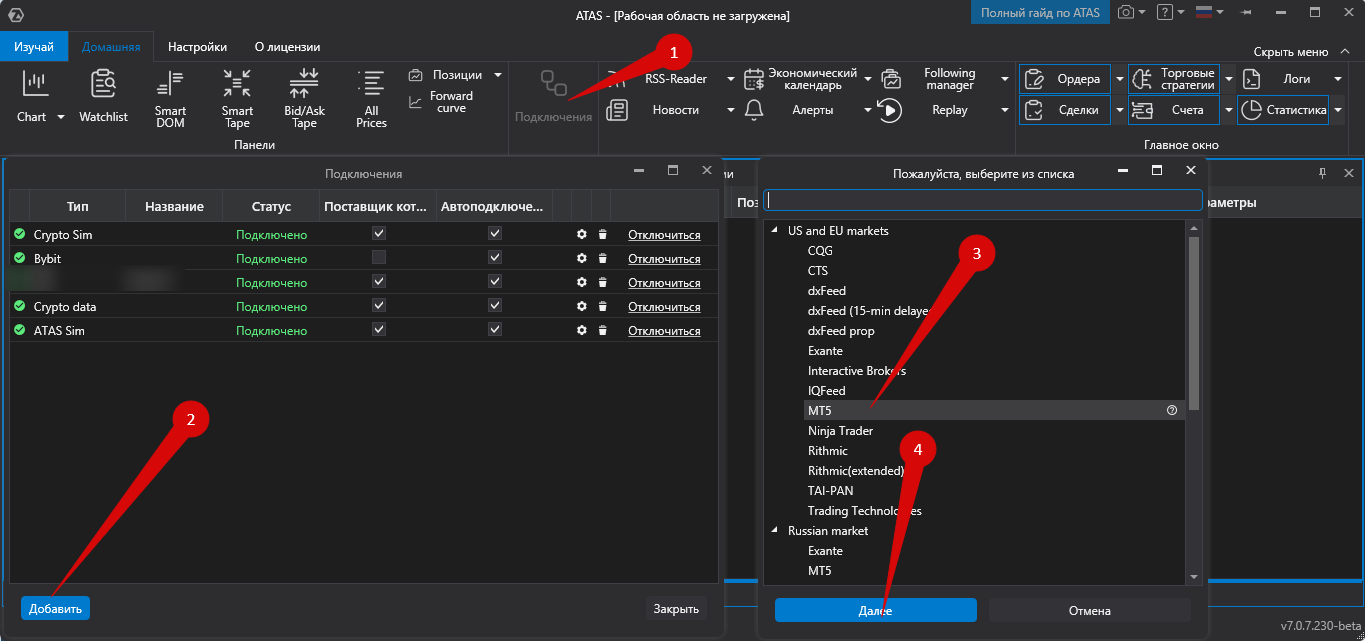Screen dimensions: 1365x641
Task: Click the MT5 help question icon
Action: tap(1172, 411)
